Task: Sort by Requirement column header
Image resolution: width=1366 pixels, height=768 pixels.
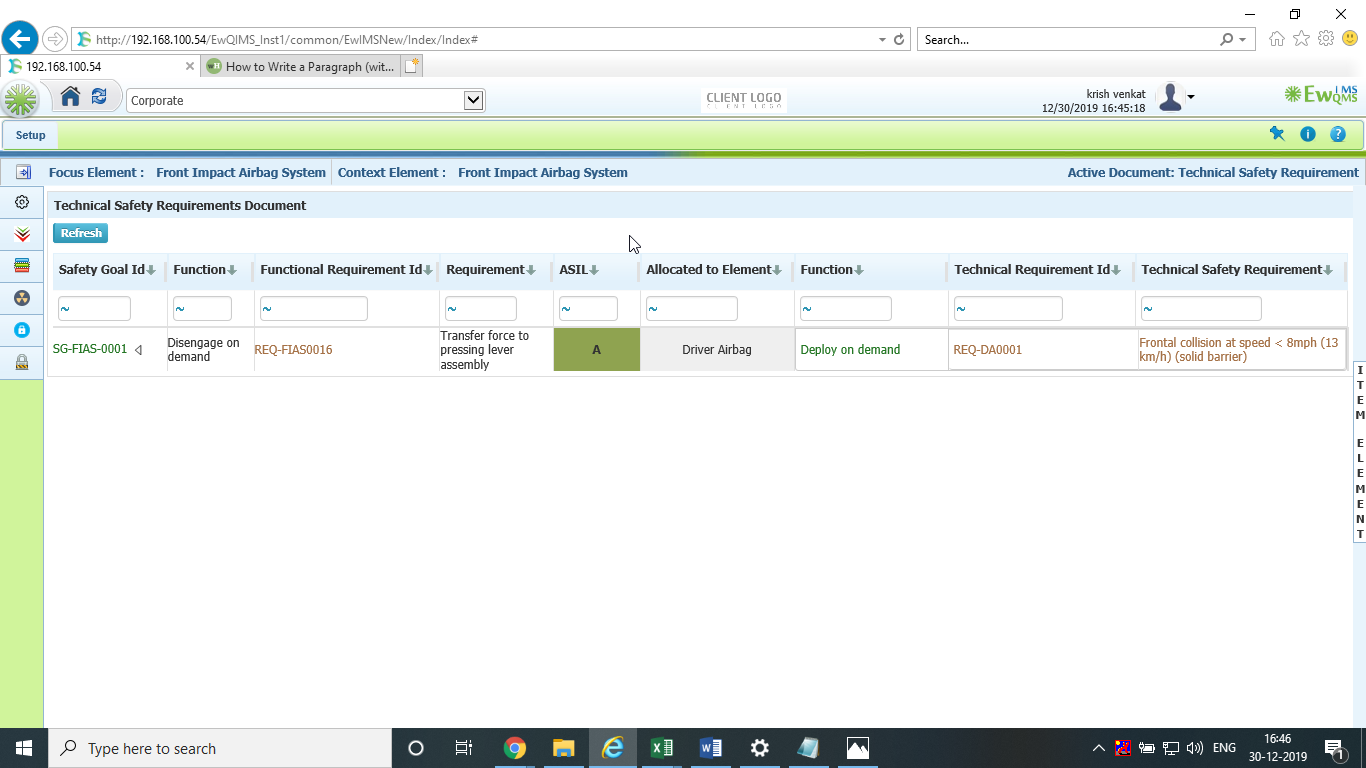Action: click(492, 270)
